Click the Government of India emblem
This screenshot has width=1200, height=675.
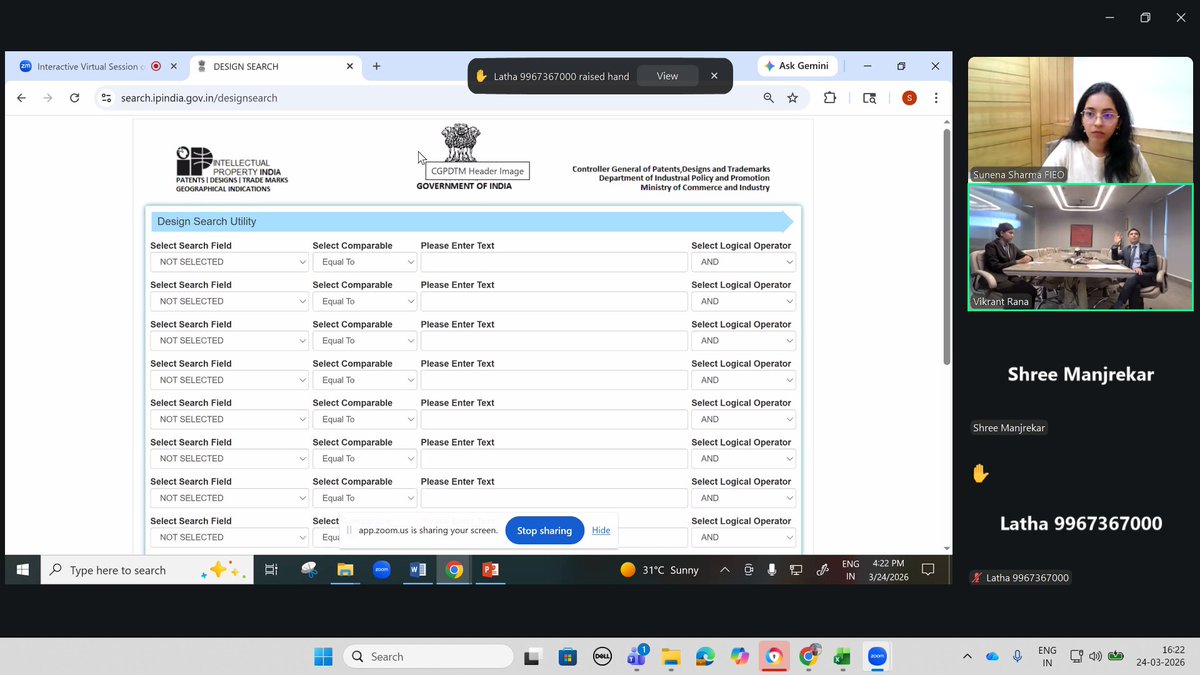461,143
